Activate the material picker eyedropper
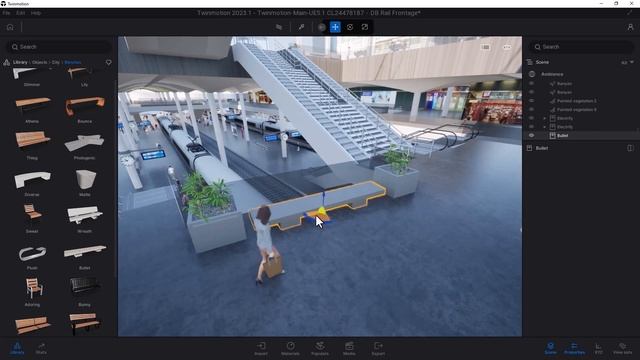The height and width of the screenshot is (360, 640). (301, 27)
